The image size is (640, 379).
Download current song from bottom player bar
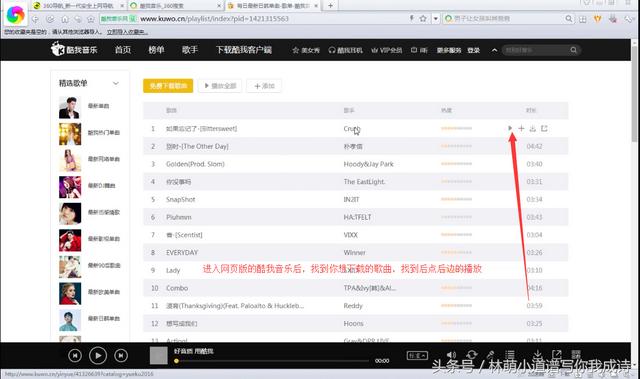pos(538,355)
